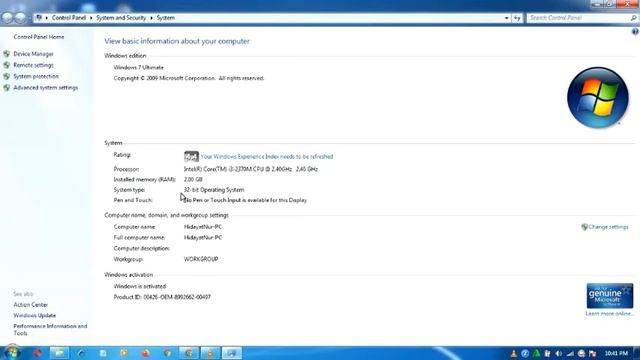
Task: Select the Intel Core processor value
Action: (251, 169)
